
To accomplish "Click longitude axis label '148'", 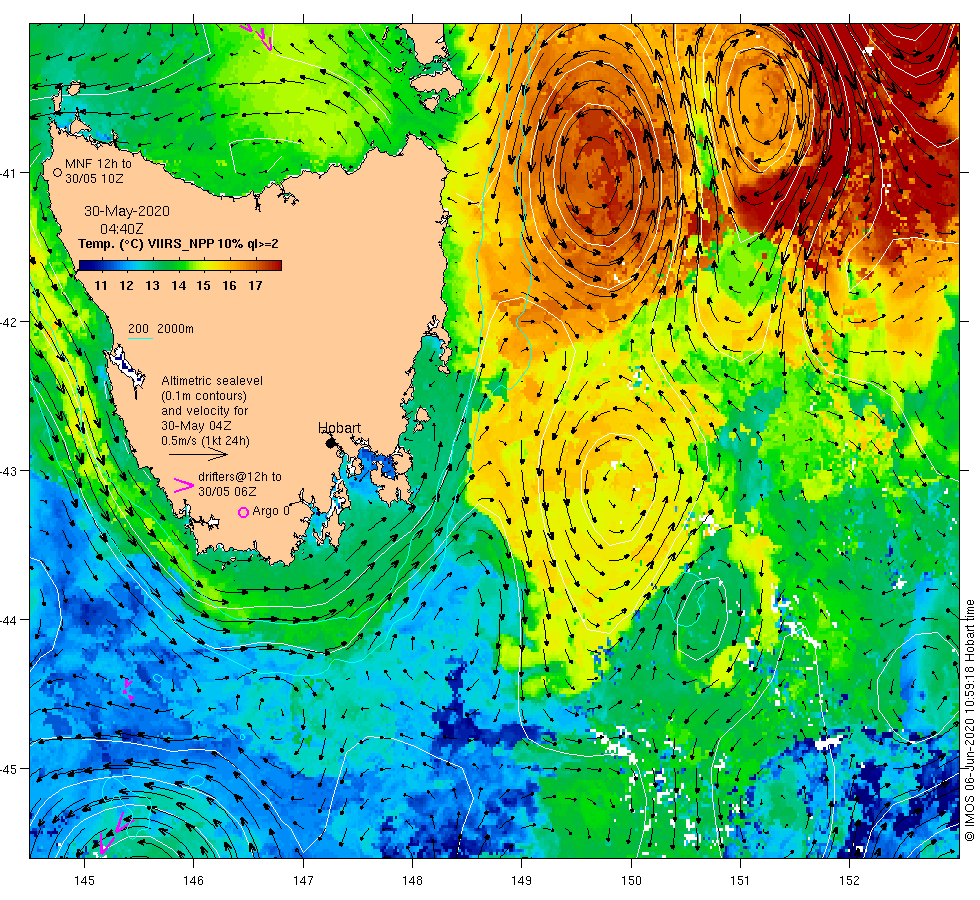I will click(412, 881).
